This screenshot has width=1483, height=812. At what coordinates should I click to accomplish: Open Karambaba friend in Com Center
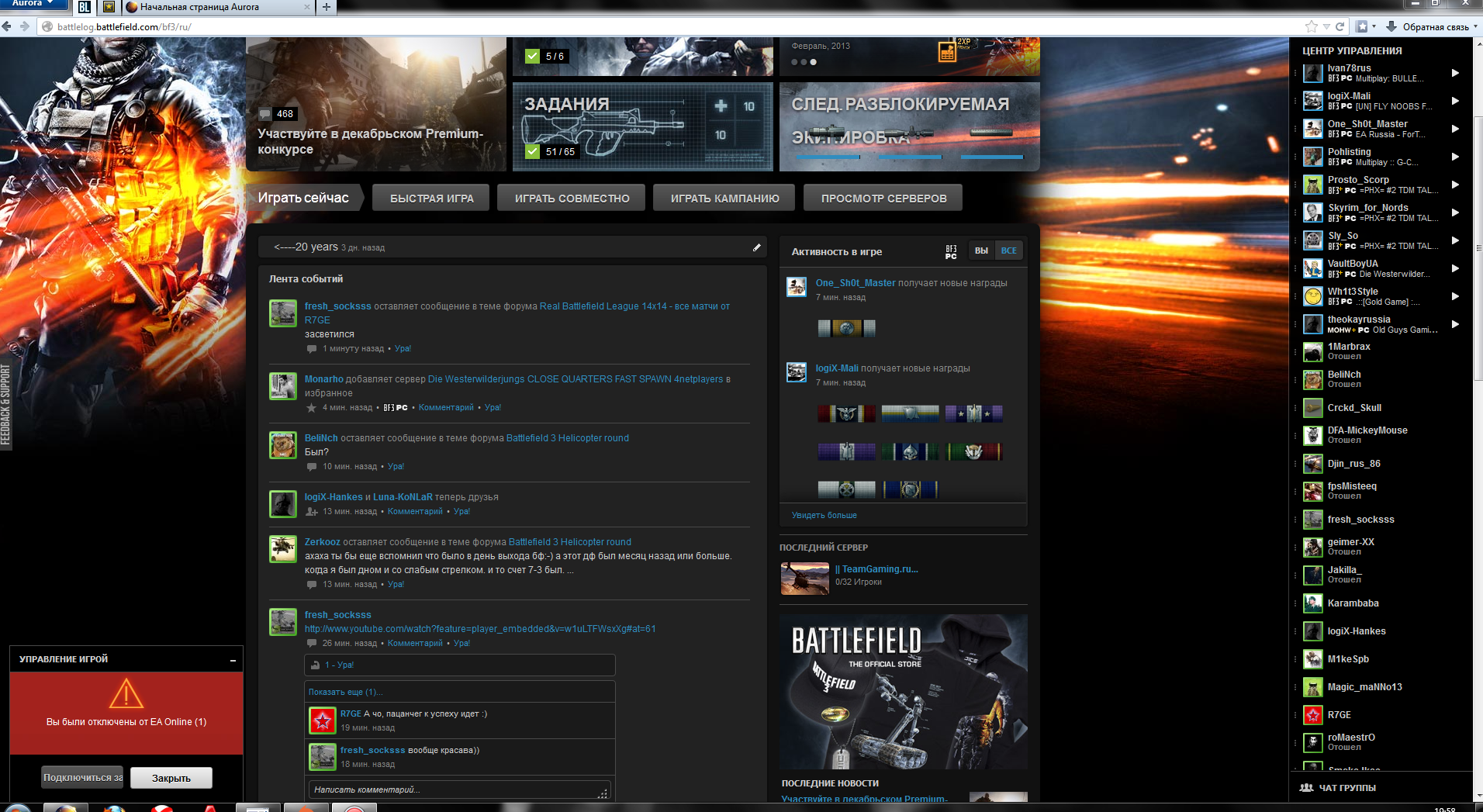[x=1353, y=603]
